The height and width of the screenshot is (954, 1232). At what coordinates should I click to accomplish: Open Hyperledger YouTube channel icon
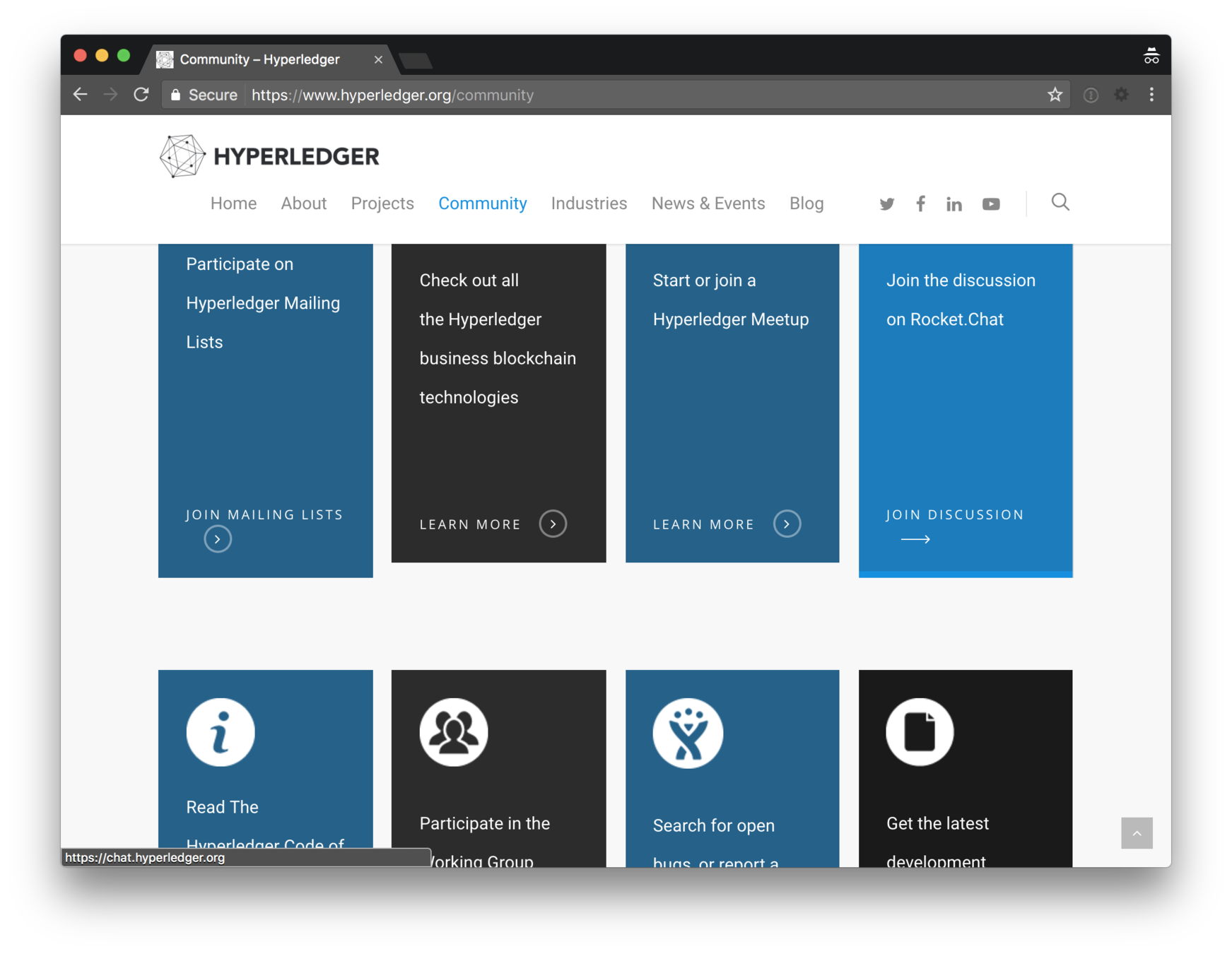[x=991, y=204]
